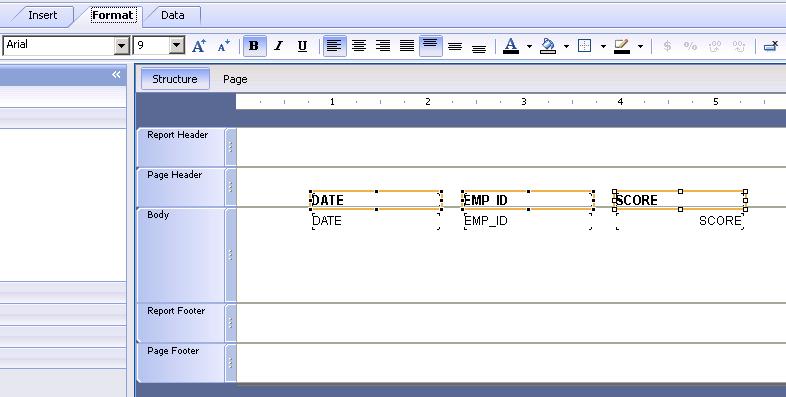The width and height of the screenshot is (786, 397).
Task: Select the Structure view tab
Action: pos(175,79)
